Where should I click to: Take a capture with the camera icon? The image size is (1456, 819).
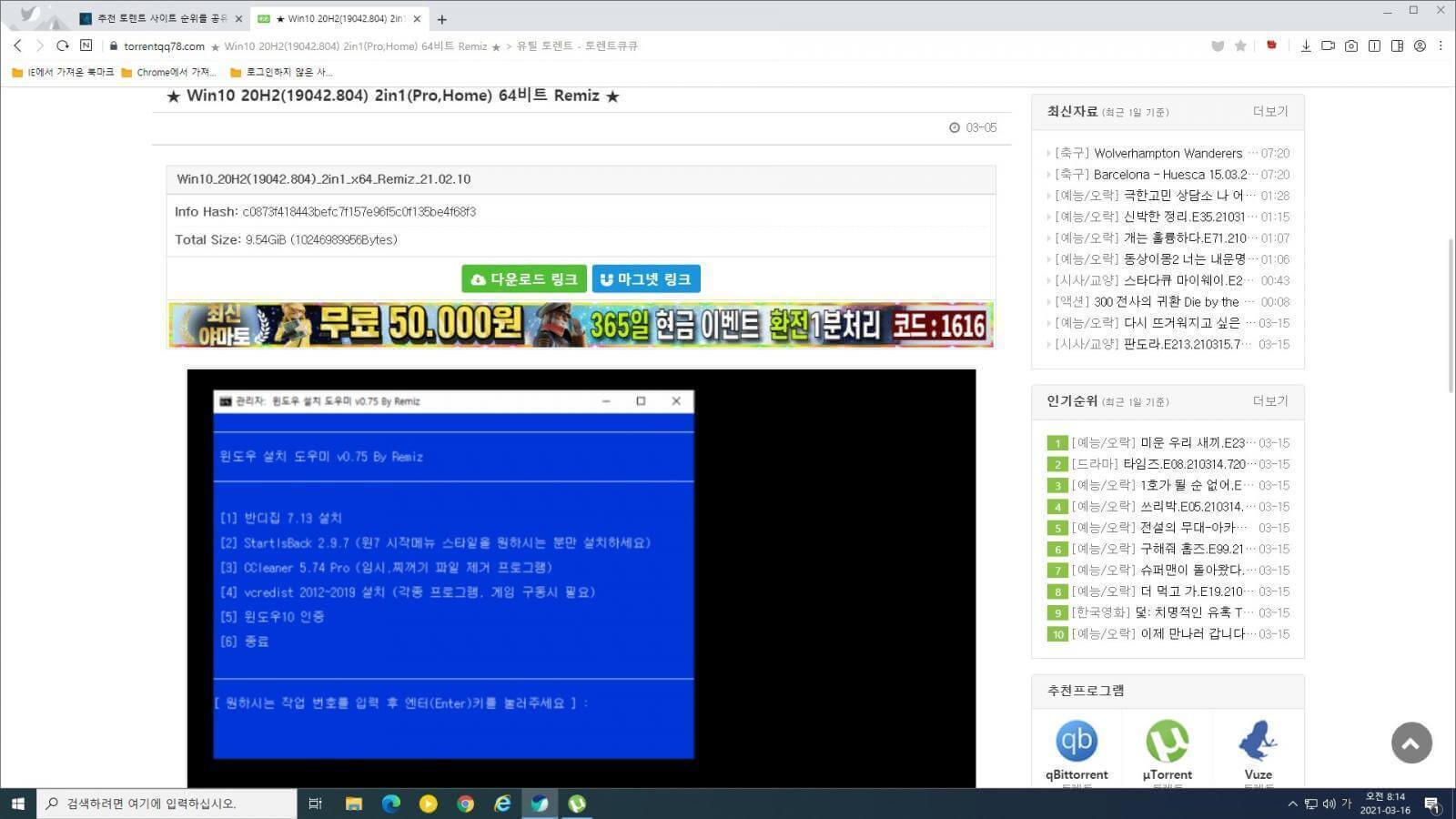(x=1351, y=45)
